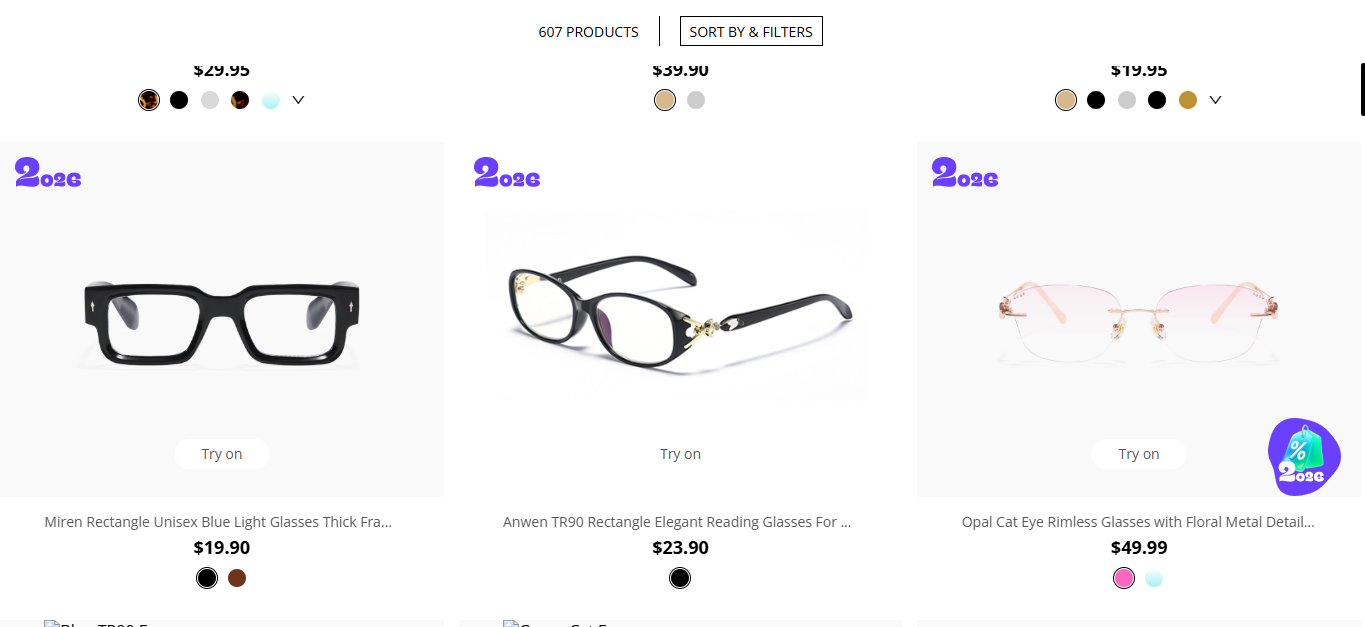Click the 2026 badge on Anwen product card
Screen dimensions: 1365x627
click(x=506, y=174)
